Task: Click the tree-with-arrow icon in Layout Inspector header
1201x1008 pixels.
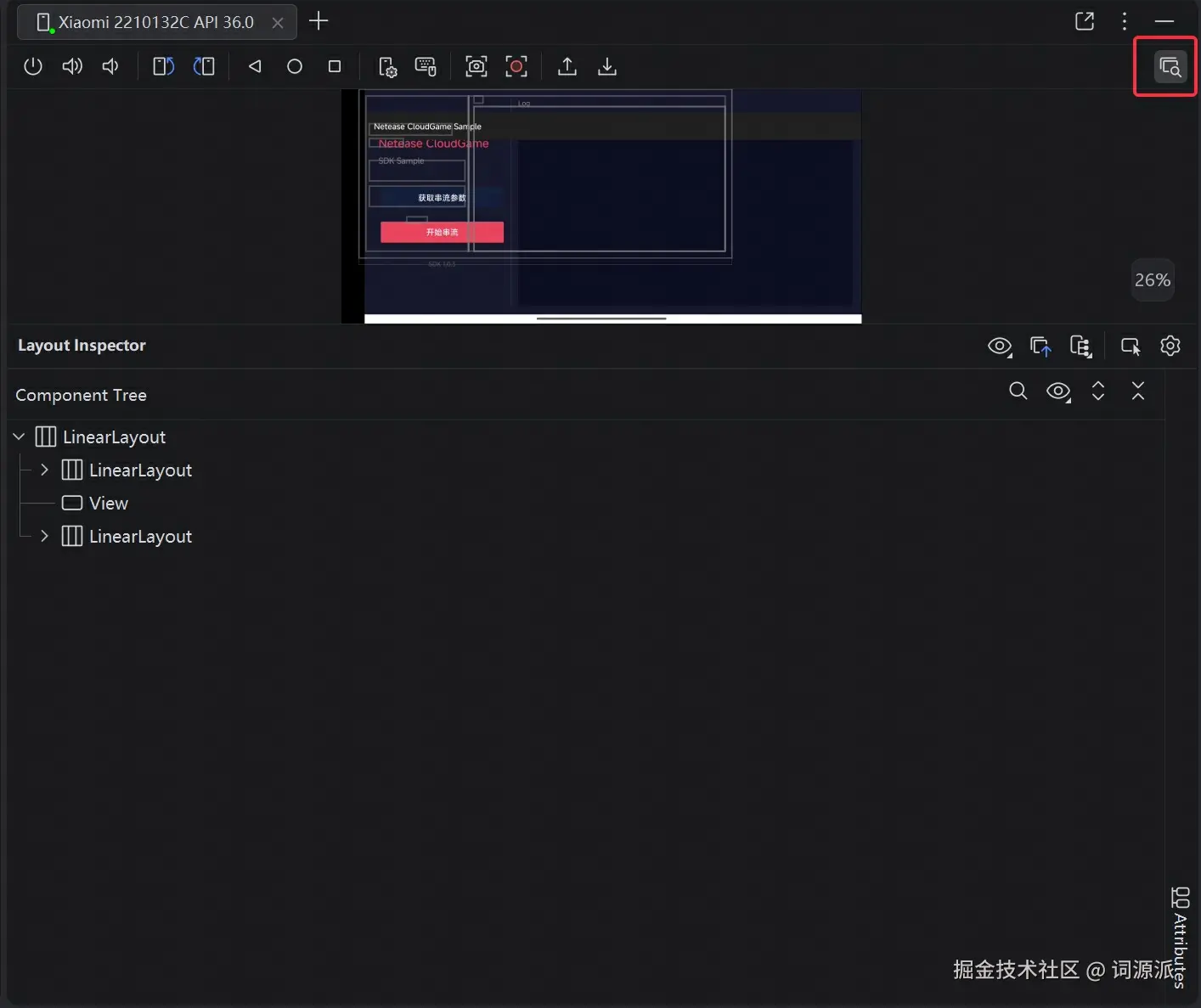Action: [1080, 346]
